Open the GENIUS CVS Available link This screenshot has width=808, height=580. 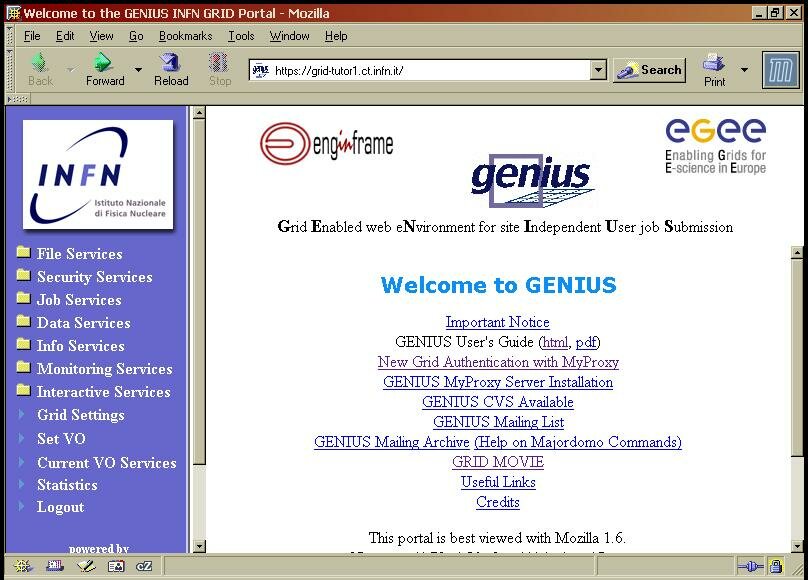point(498,402)
